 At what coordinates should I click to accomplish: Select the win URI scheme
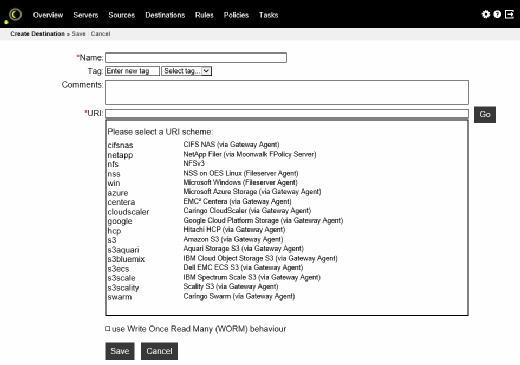[x=114, y=183]
